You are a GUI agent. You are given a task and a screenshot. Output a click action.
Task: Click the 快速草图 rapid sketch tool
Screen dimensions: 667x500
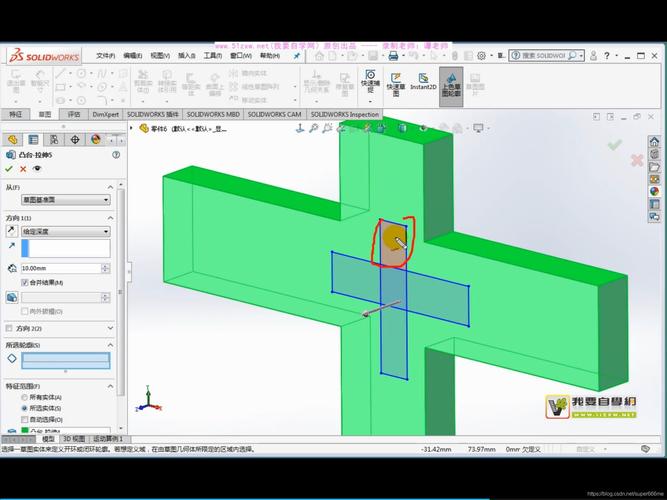(x=396, y=84)
